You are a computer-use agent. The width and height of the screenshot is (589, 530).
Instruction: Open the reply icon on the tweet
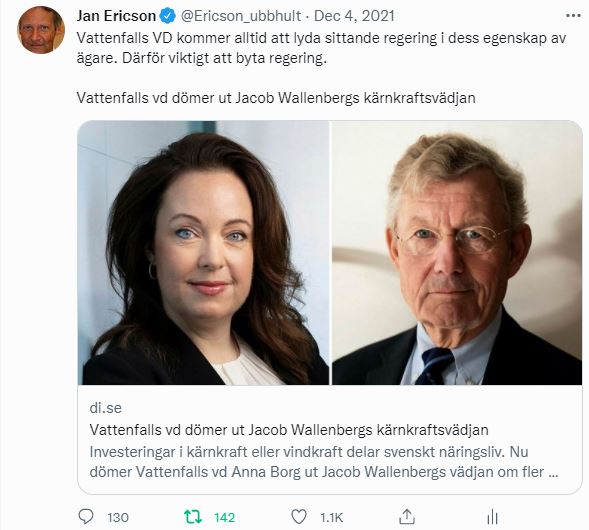[86, 517]
